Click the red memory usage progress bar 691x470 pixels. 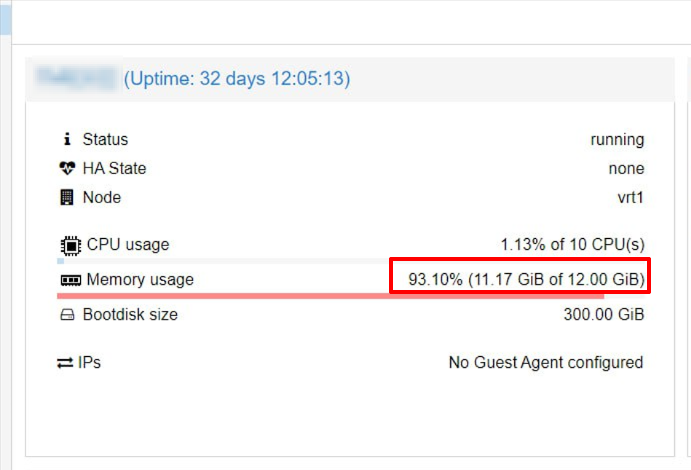click(331, 296)
